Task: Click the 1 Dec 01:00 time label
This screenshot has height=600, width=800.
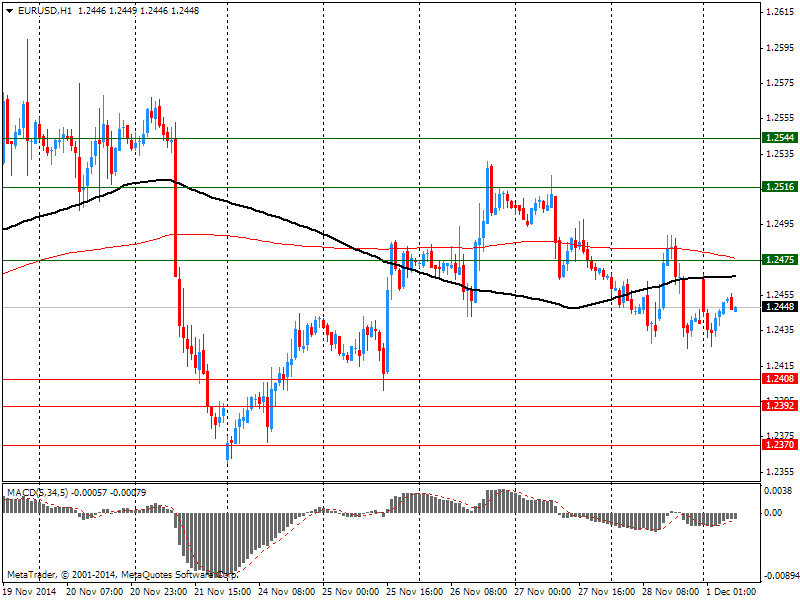Action: click(x=731, y=592)
